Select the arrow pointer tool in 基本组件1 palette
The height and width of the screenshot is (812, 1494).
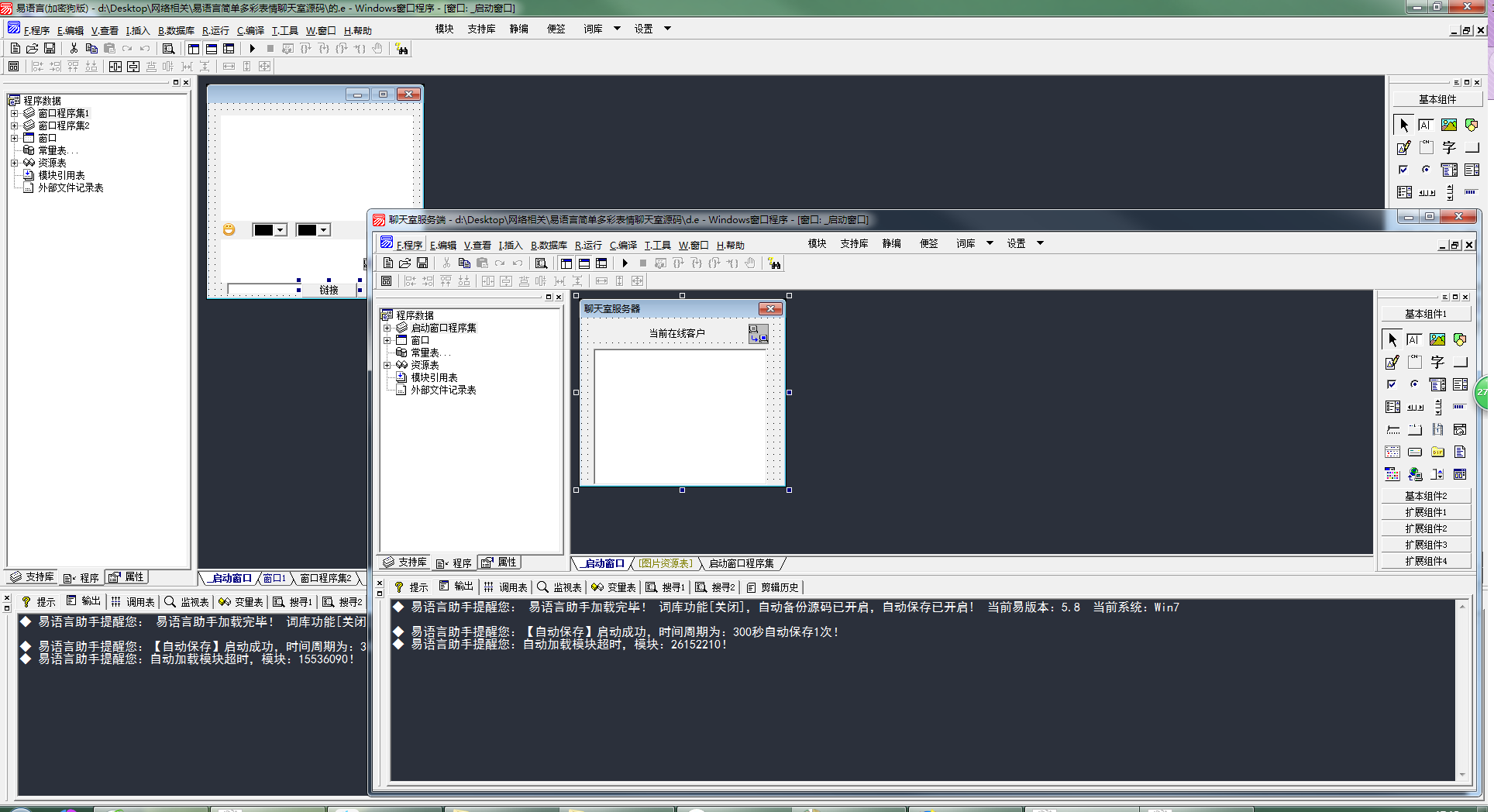[1392, 339]
